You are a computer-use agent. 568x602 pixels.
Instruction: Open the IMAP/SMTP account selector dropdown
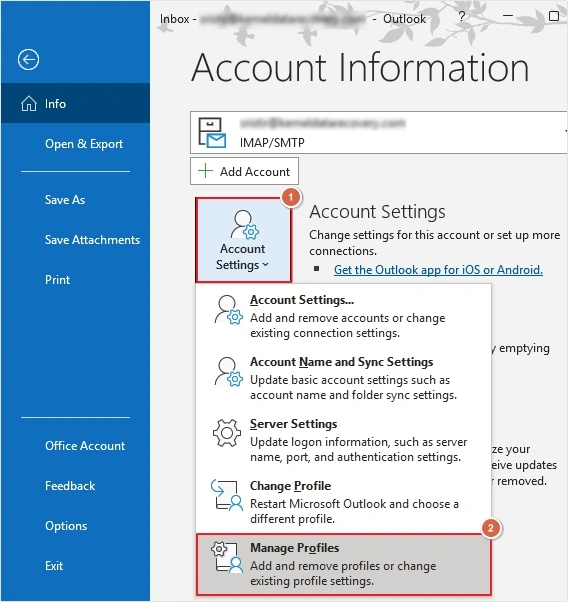379,133
